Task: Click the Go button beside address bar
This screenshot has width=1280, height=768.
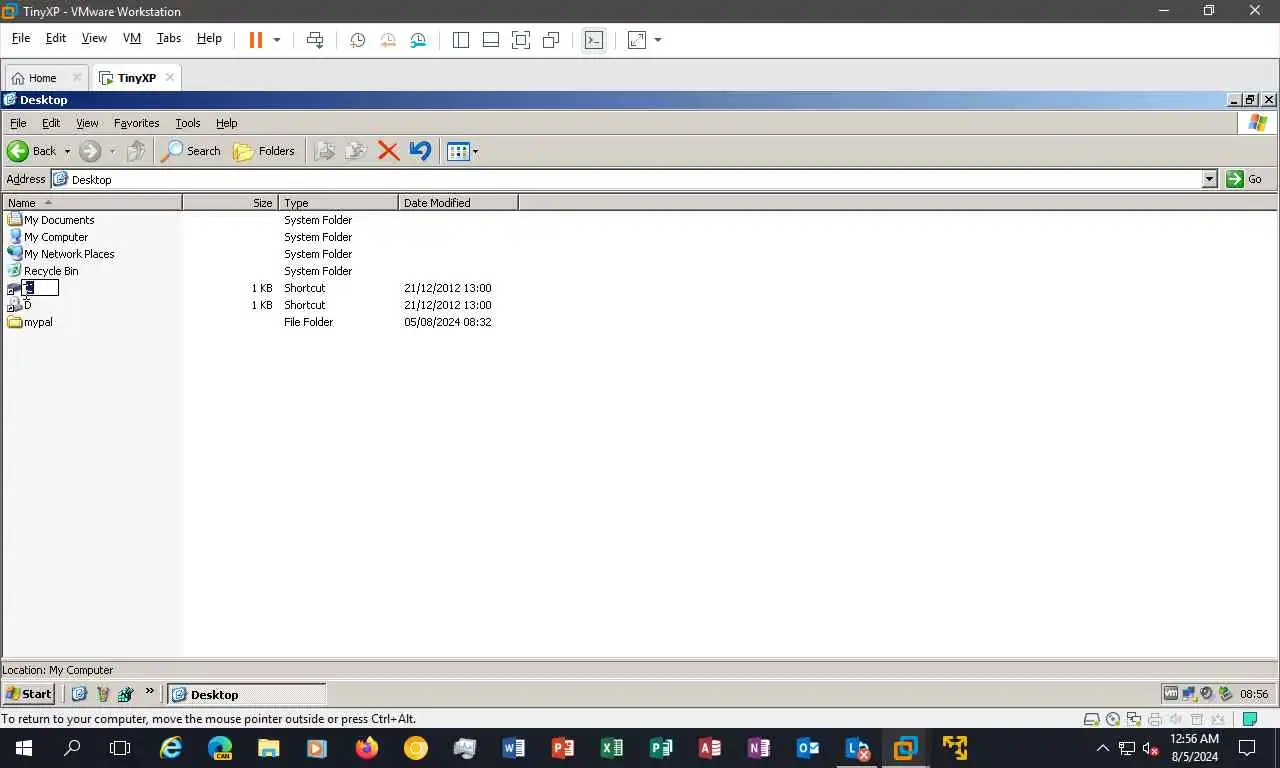Action: coord(1245,179)
